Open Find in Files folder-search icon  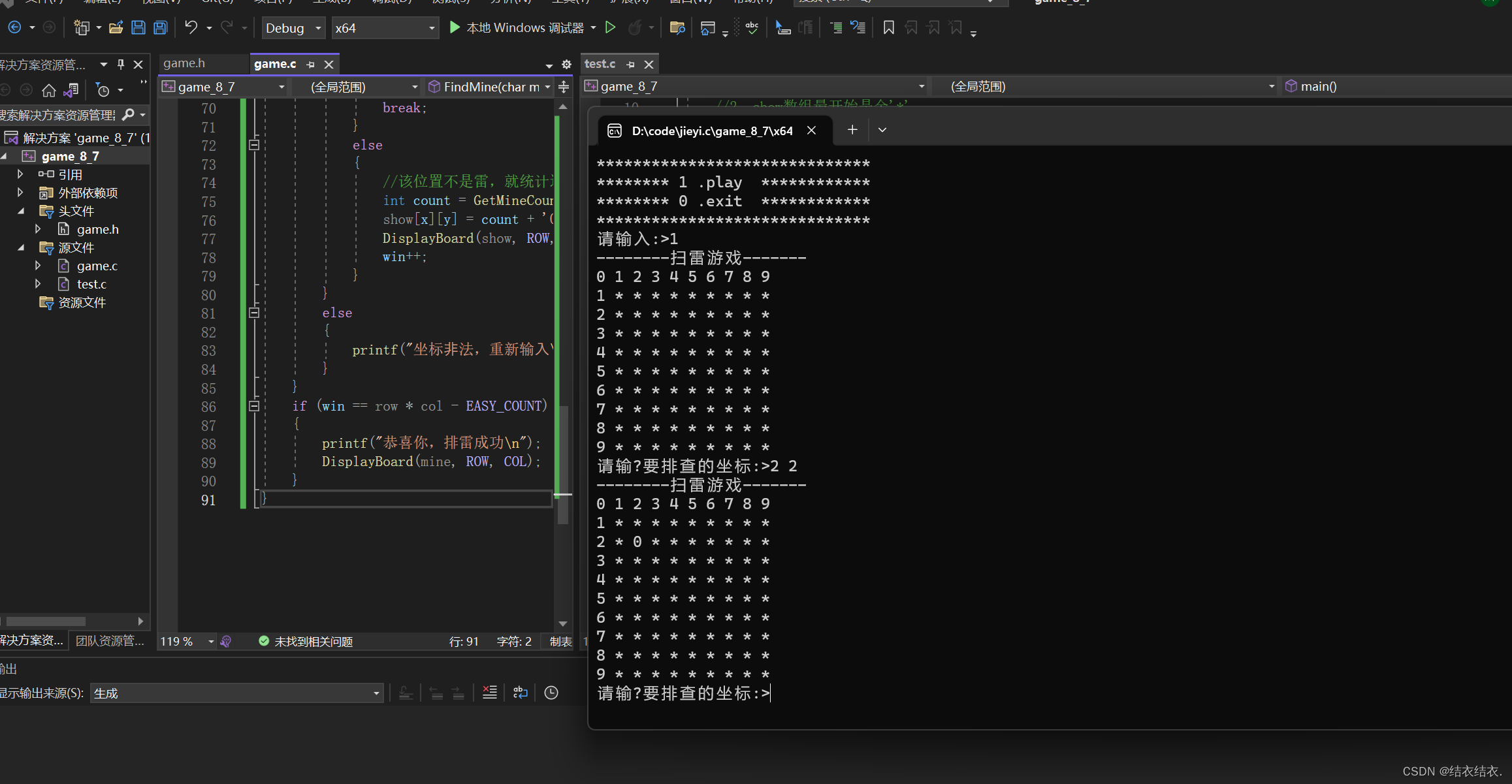[x=677, y=27]
